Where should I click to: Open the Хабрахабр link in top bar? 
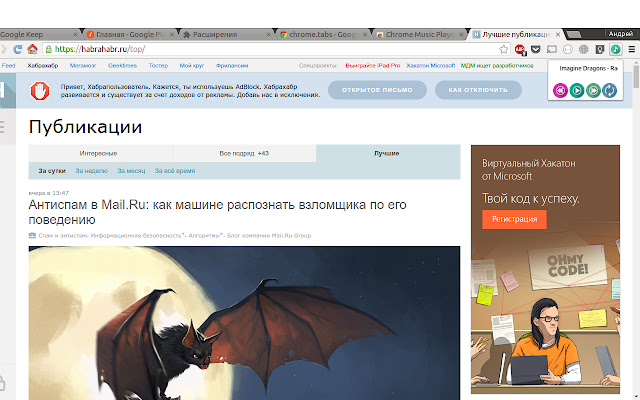[x=43, y=65]
